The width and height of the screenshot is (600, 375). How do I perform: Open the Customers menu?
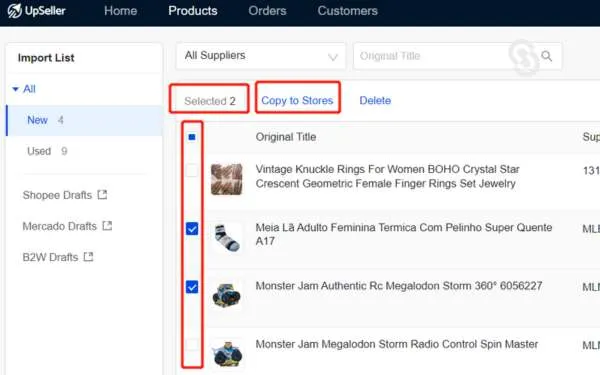[347, 11]
